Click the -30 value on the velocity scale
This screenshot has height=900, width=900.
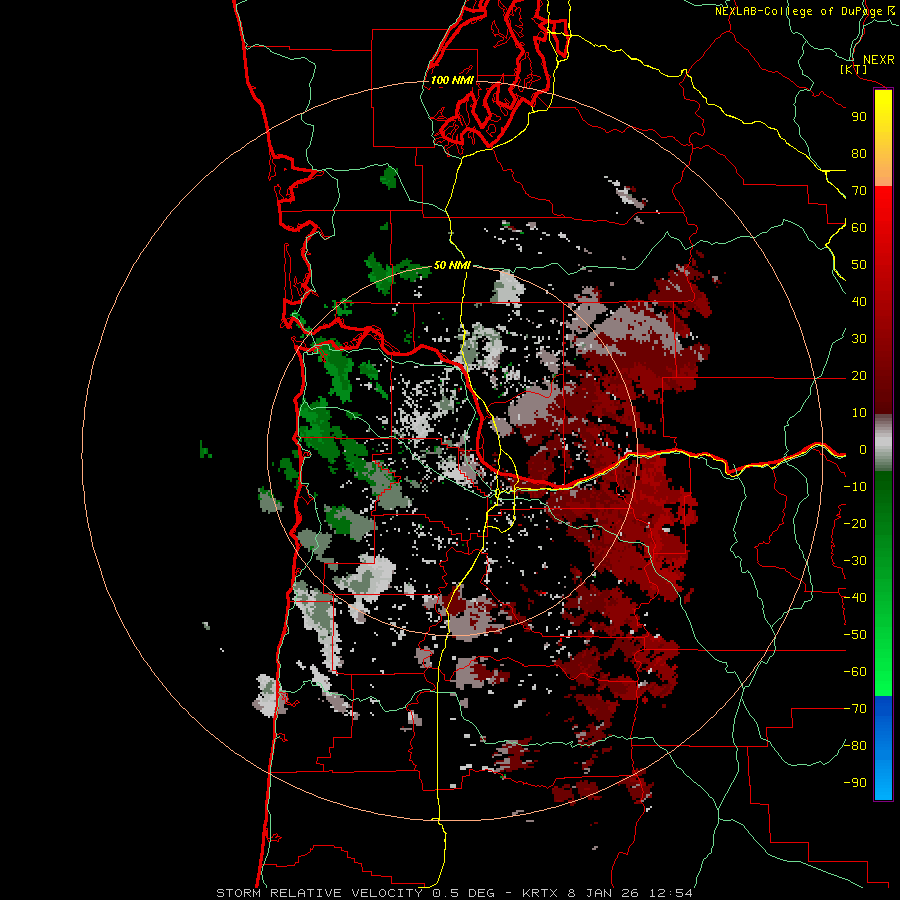[855, 561]
